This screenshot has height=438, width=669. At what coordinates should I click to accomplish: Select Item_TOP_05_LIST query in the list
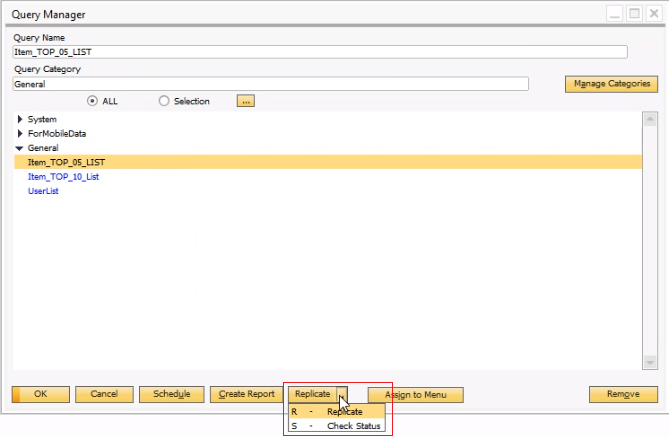[x=66, y=162]
